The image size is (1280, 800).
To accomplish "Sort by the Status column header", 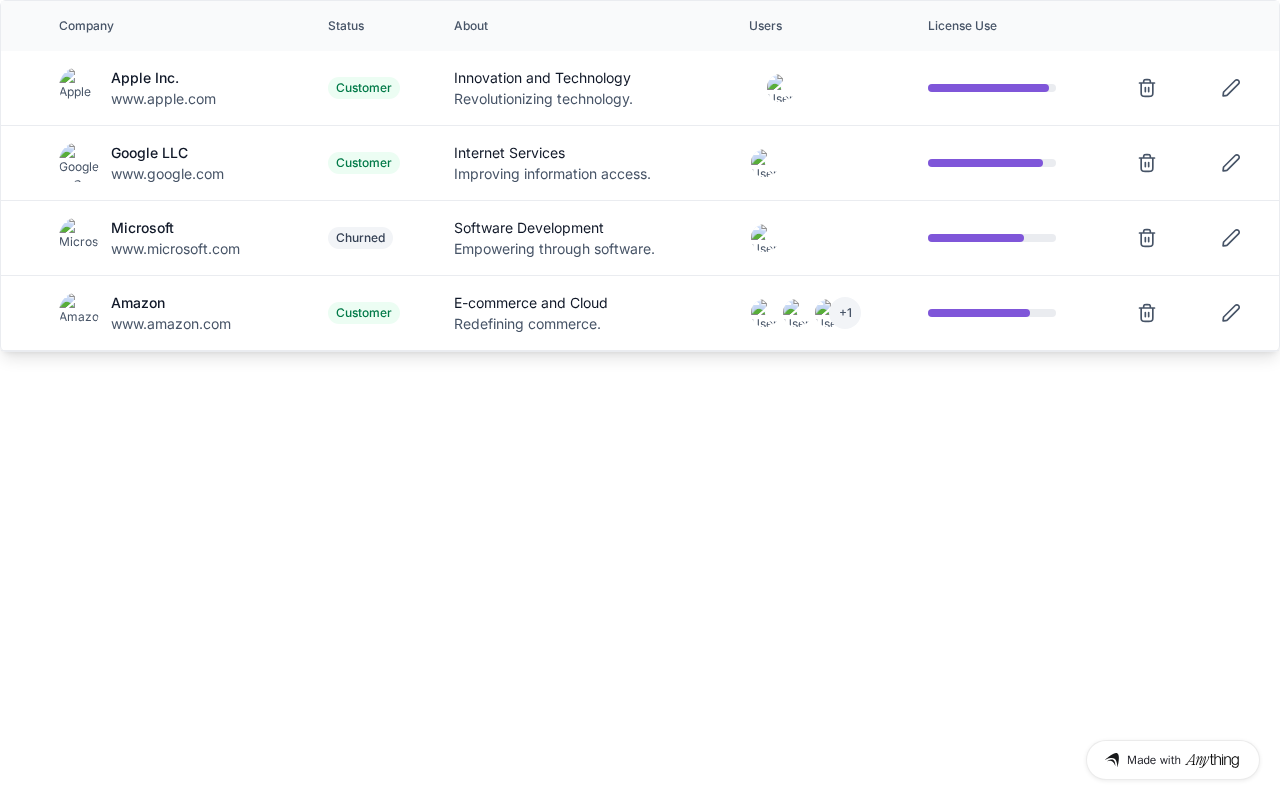I will pos(346,26).
